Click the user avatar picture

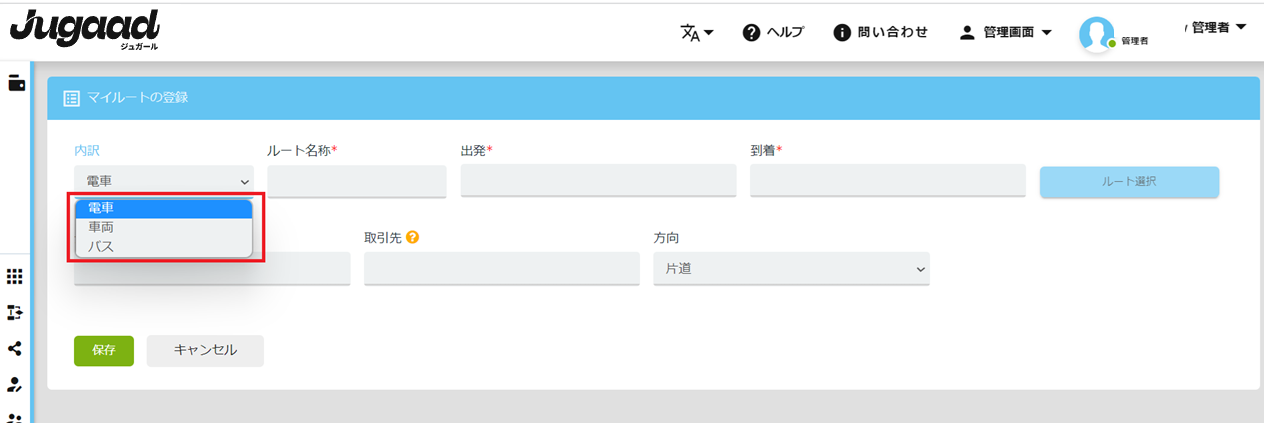pos(1097,34)
